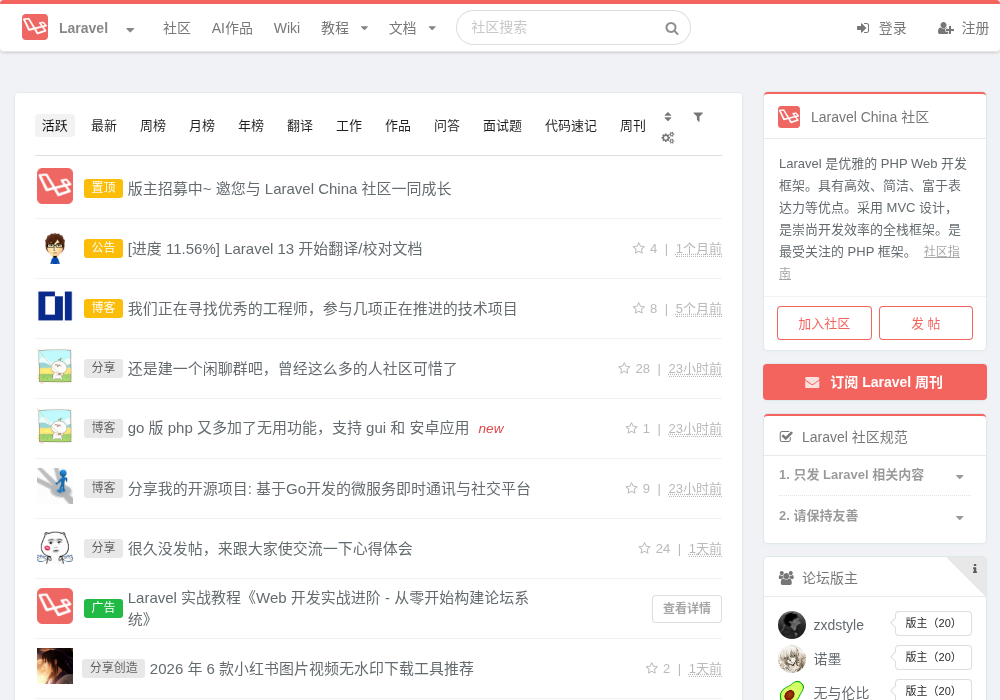
Task: Click the gears settings icon
Action: tap(668, 138)
